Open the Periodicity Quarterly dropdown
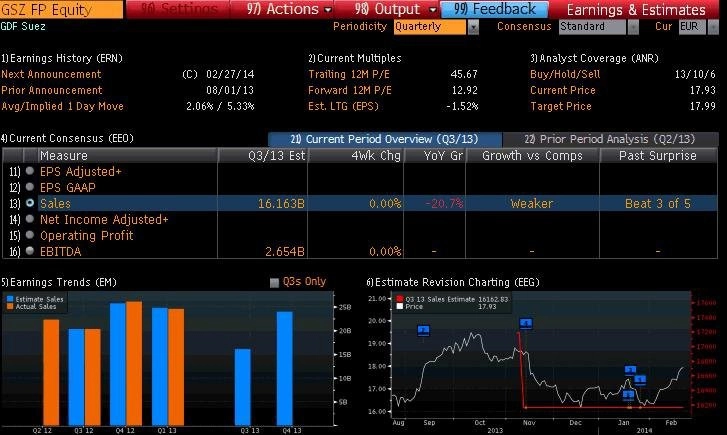Screen dimensions: 727x435 [x=473, y=27]
